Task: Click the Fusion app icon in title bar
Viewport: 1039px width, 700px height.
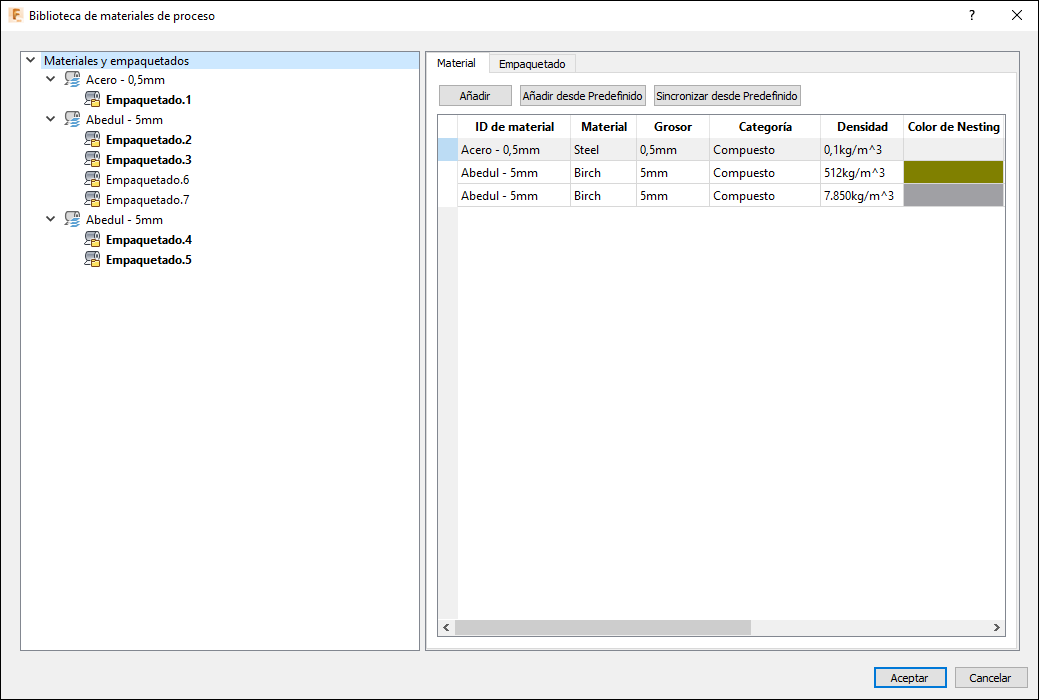Action: (15, 15)
